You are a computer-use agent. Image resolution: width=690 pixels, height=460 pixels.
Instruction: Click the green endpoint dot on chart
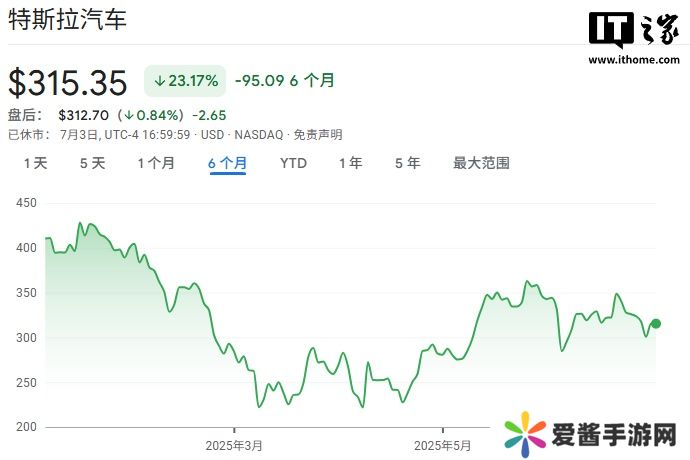click(656, 323)
